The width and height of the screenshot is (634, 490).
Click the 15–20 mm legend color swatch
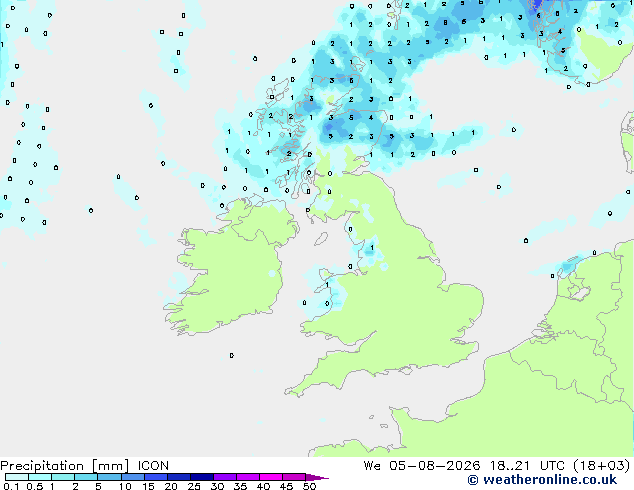[155, 477]
